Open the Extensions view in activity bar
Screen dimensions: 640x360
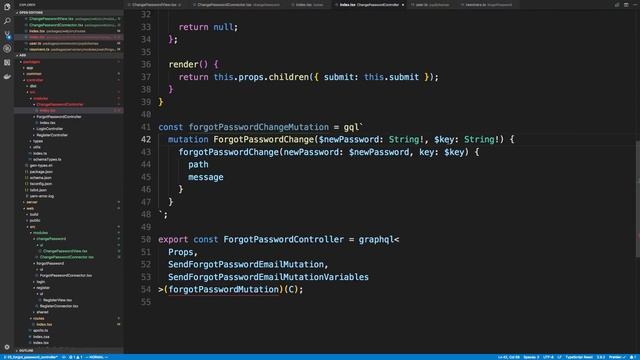7,62
